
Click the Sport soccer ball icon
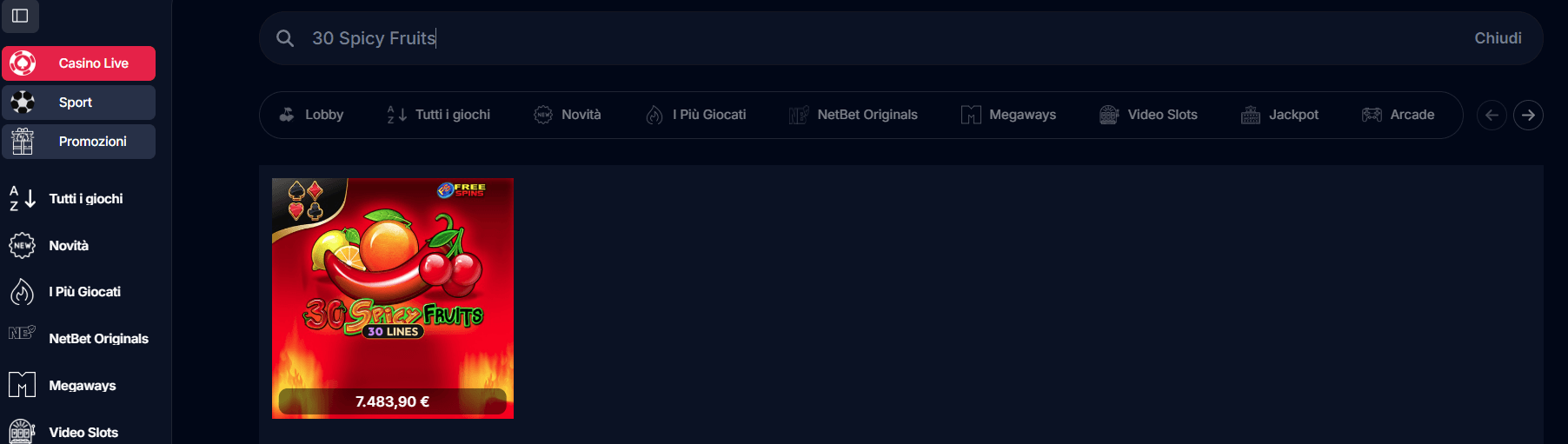click(x=23, y=103)
